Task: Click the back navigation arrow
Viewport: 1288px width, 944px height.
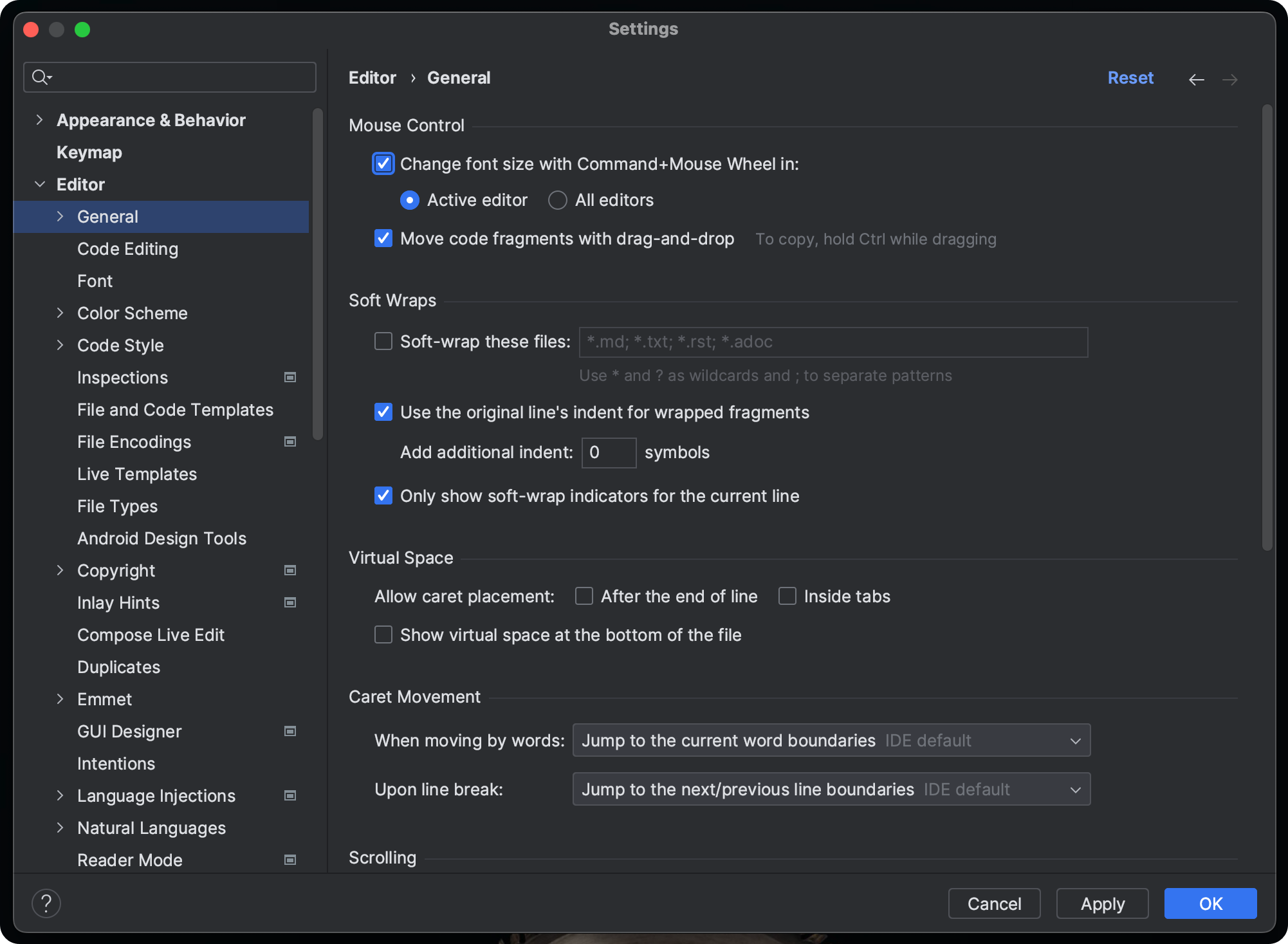Action: (1196, 79)
